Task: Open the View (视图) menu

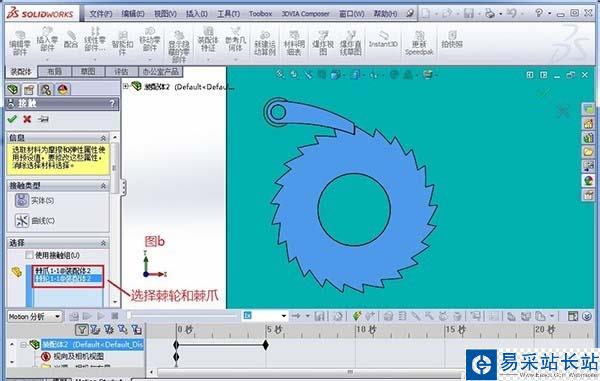Action: click(x=165, y=14)
